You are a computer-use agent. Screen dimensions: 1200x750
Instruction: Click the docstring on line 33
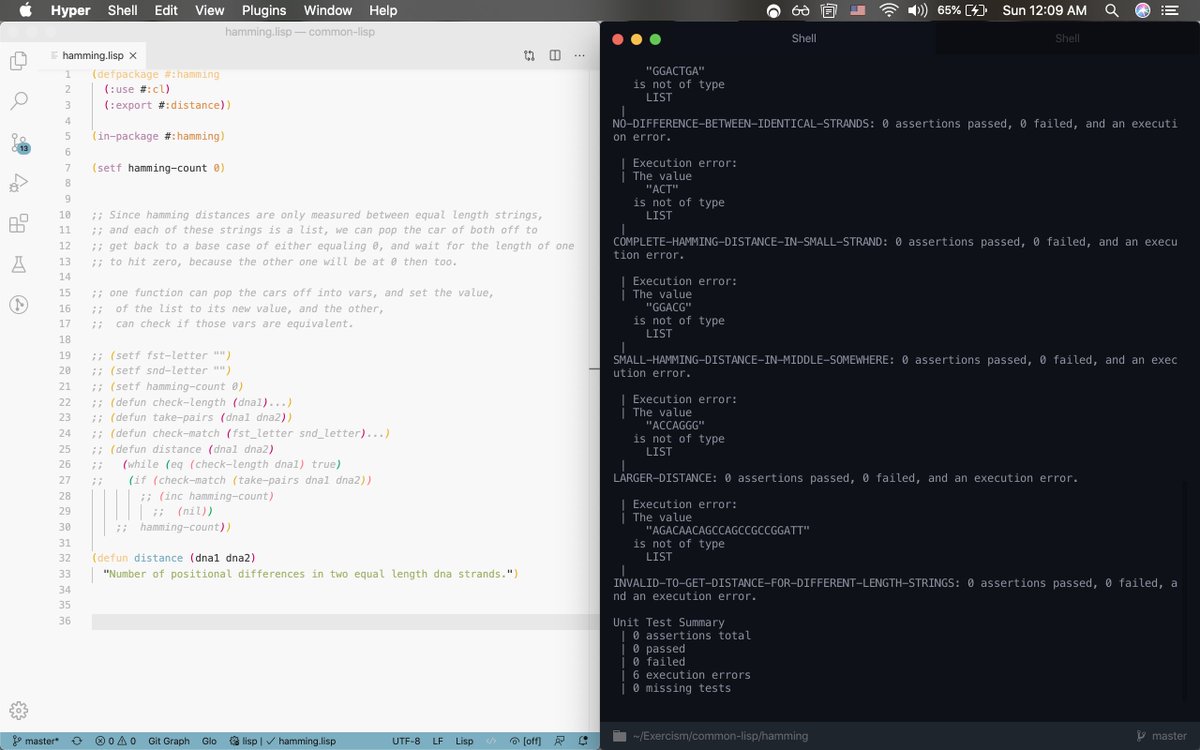click(311, 574)
